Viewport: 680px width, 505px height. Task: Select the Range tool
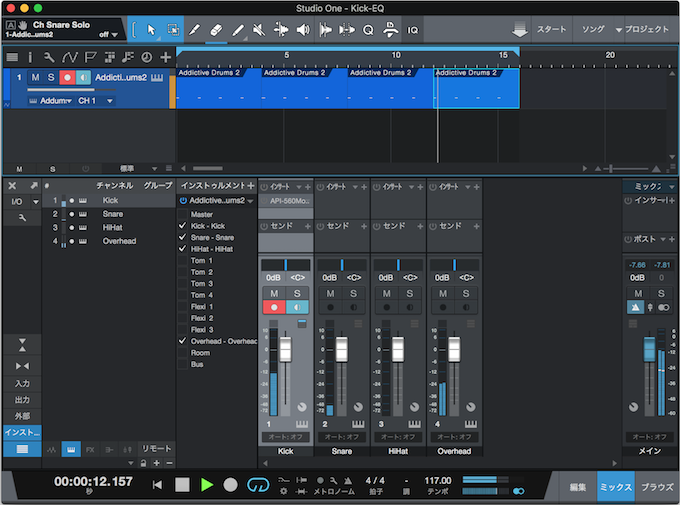[173, 30]
